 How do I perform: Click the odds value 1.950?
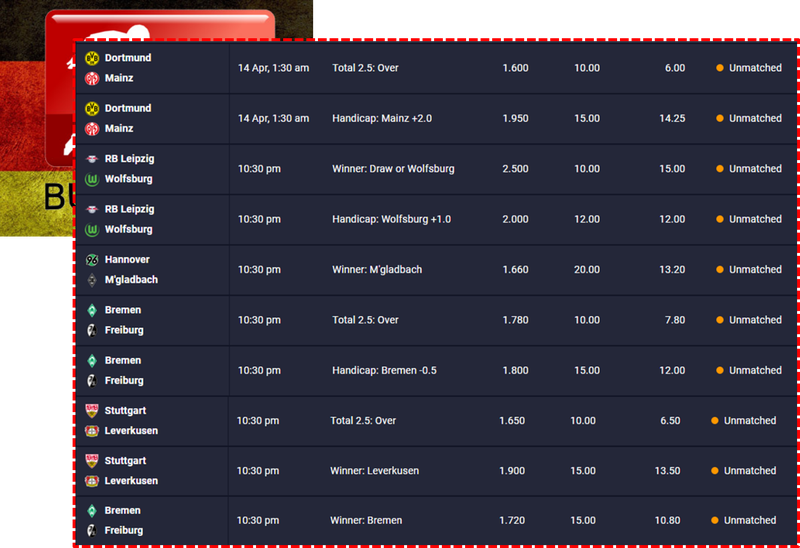(x=515, y=118)
